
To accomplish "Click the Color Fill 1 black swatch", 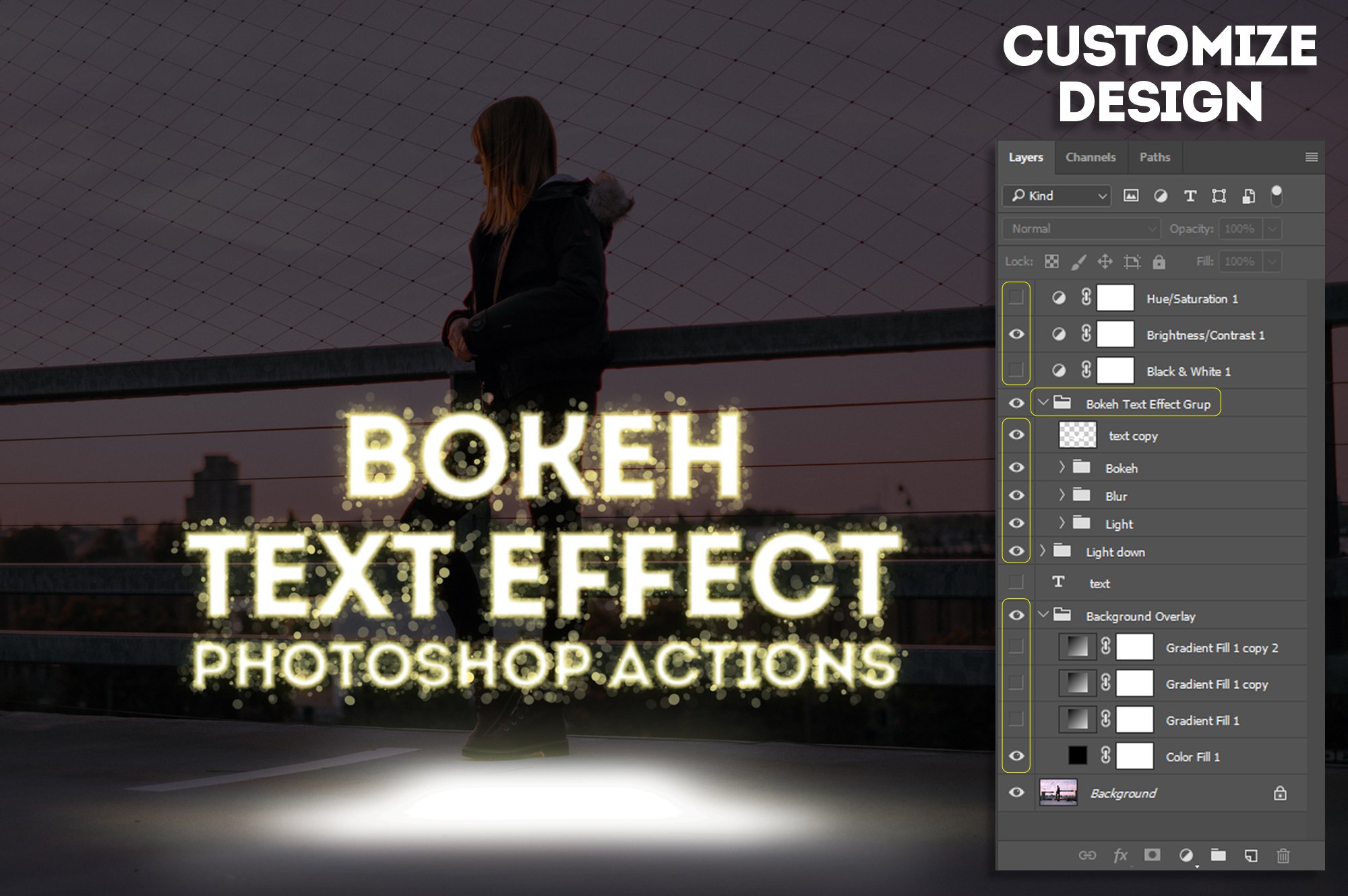I will (x=1078, y=755).
